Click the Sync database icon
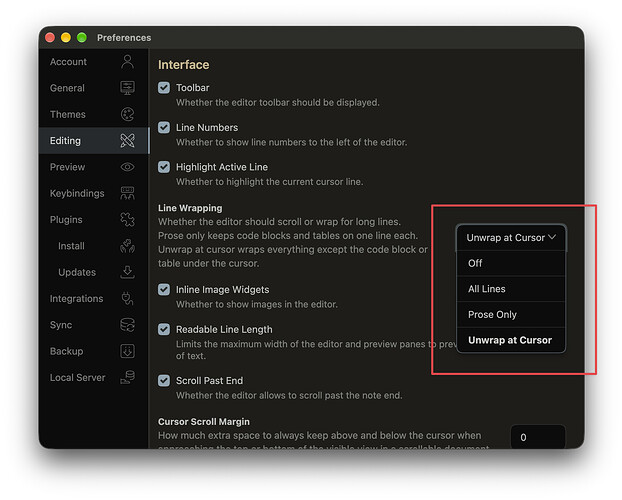 point(127,325)
